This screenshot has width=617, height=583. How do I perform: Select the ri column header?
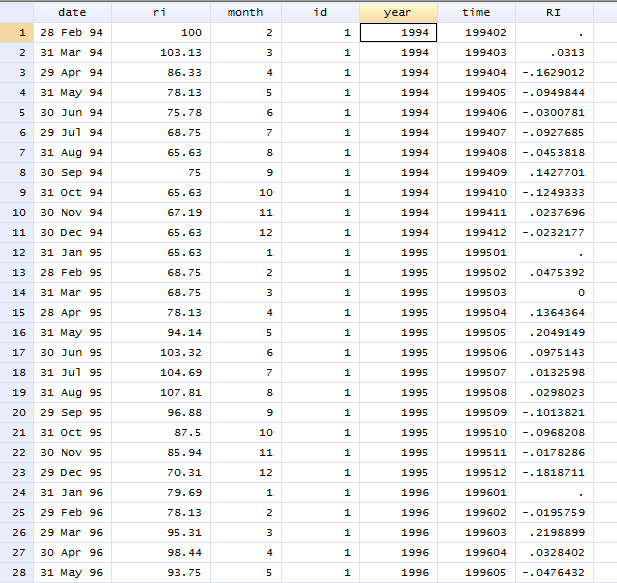pyautogui.click(x=161, y=13)
